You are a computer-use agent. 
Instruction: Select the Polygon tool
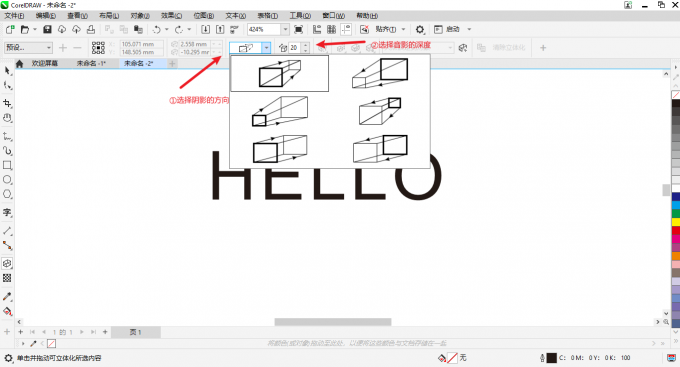point(7,194)
